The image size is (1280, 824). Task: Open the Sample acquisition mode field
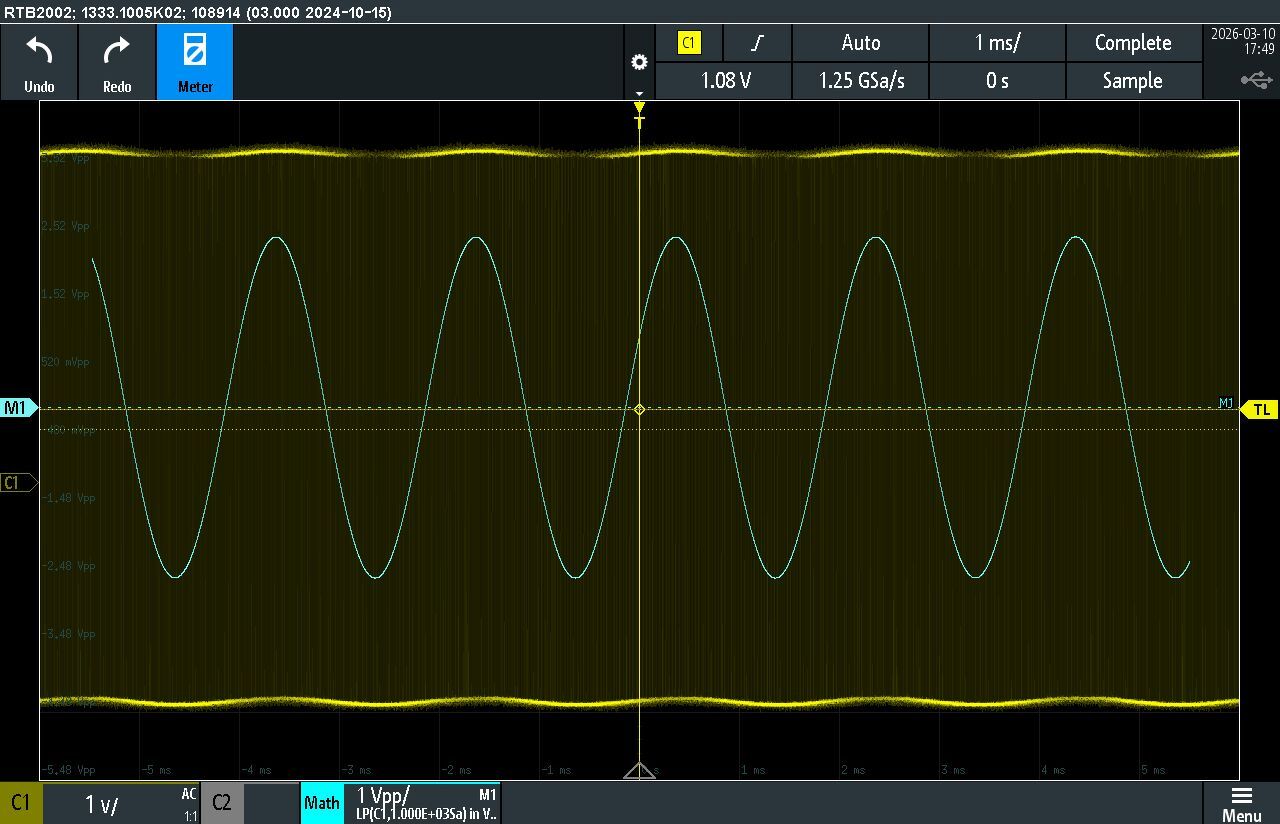pyautogui.click(x=1133, y=81)
